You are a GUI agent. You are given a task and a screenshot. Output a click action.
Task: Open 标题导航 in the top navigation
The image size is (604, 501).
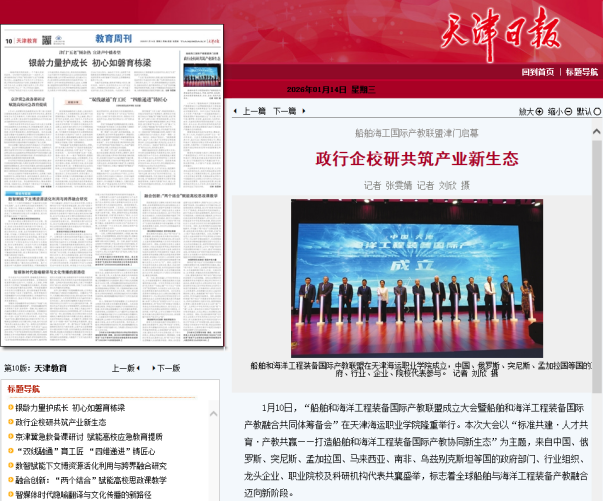point(582,72)
